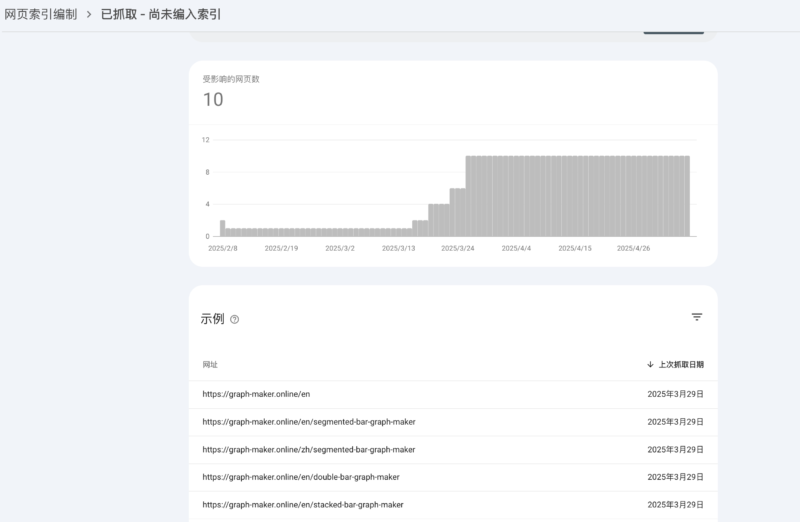Open the en/segmented-bar-graph-maker URL row
The height and width of the screenshot is (522, 800).
tap(308, 422)
